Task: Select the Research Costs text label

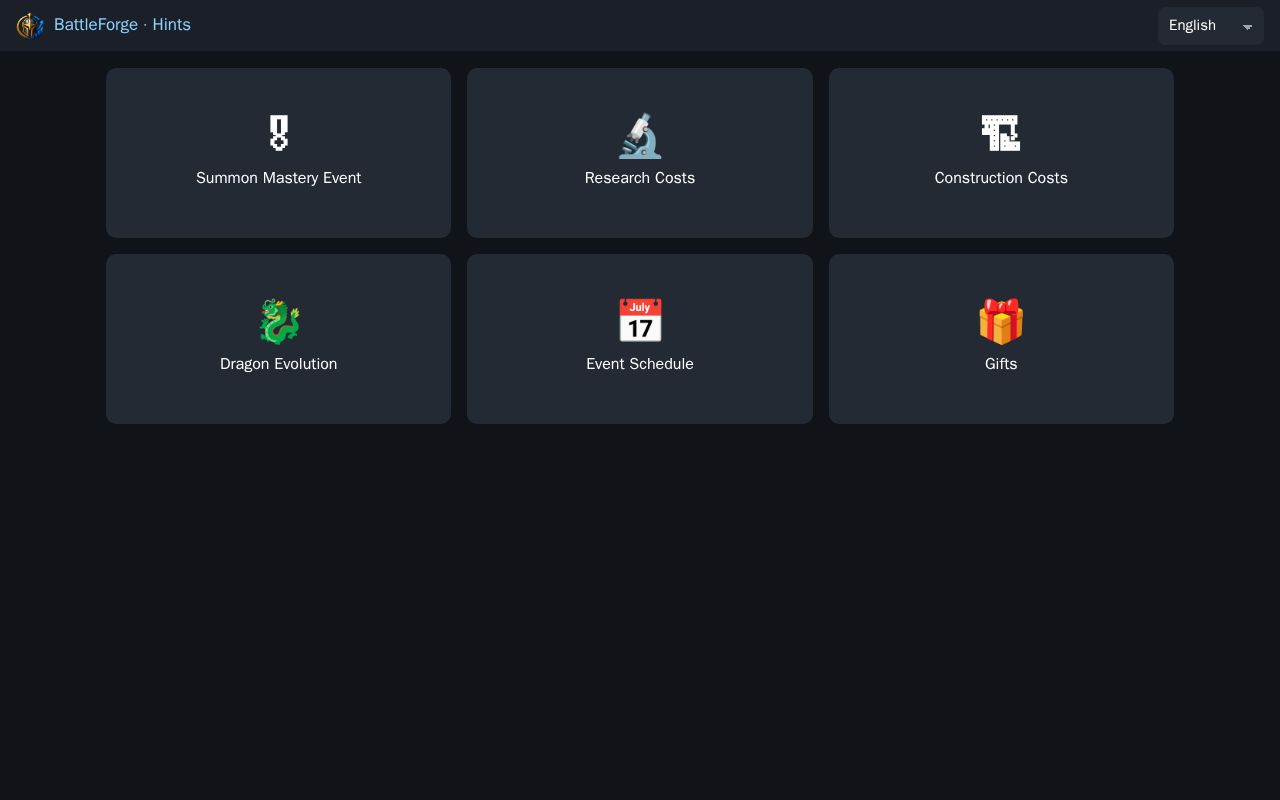Action: 640,178
